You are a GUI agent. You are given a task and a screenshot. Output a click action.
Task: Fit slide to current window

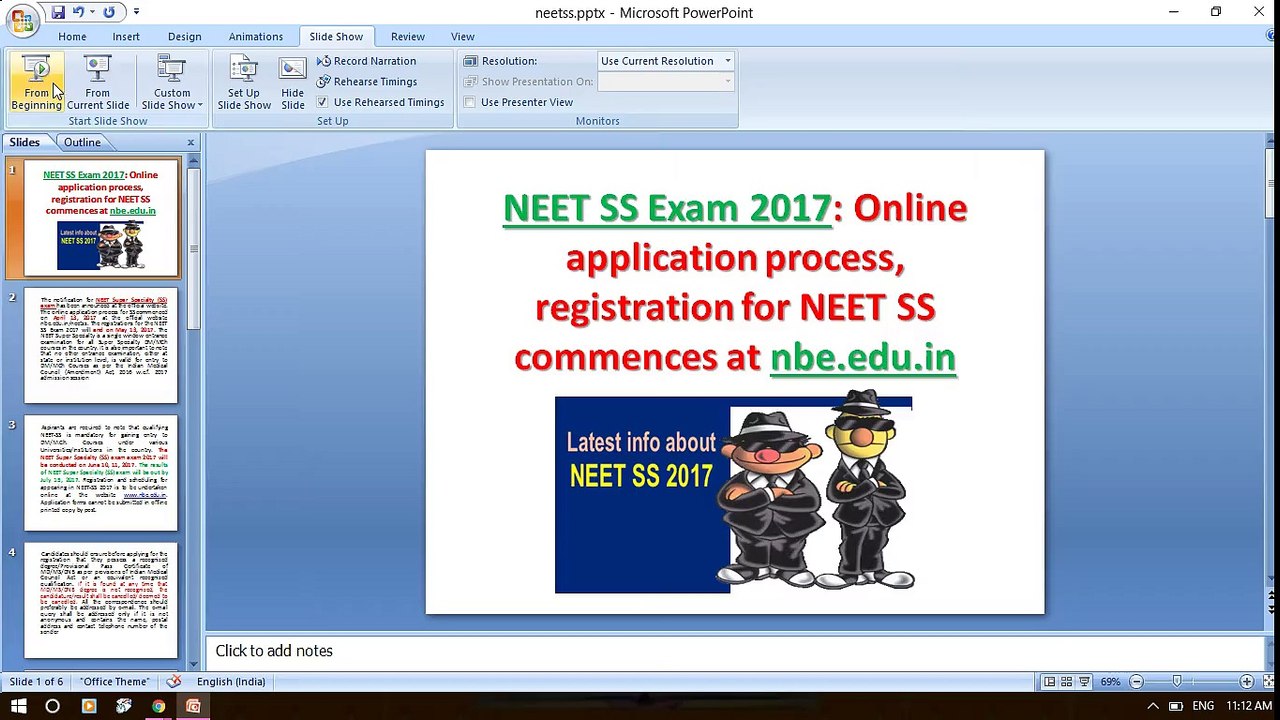click(x=1267, y=682)
